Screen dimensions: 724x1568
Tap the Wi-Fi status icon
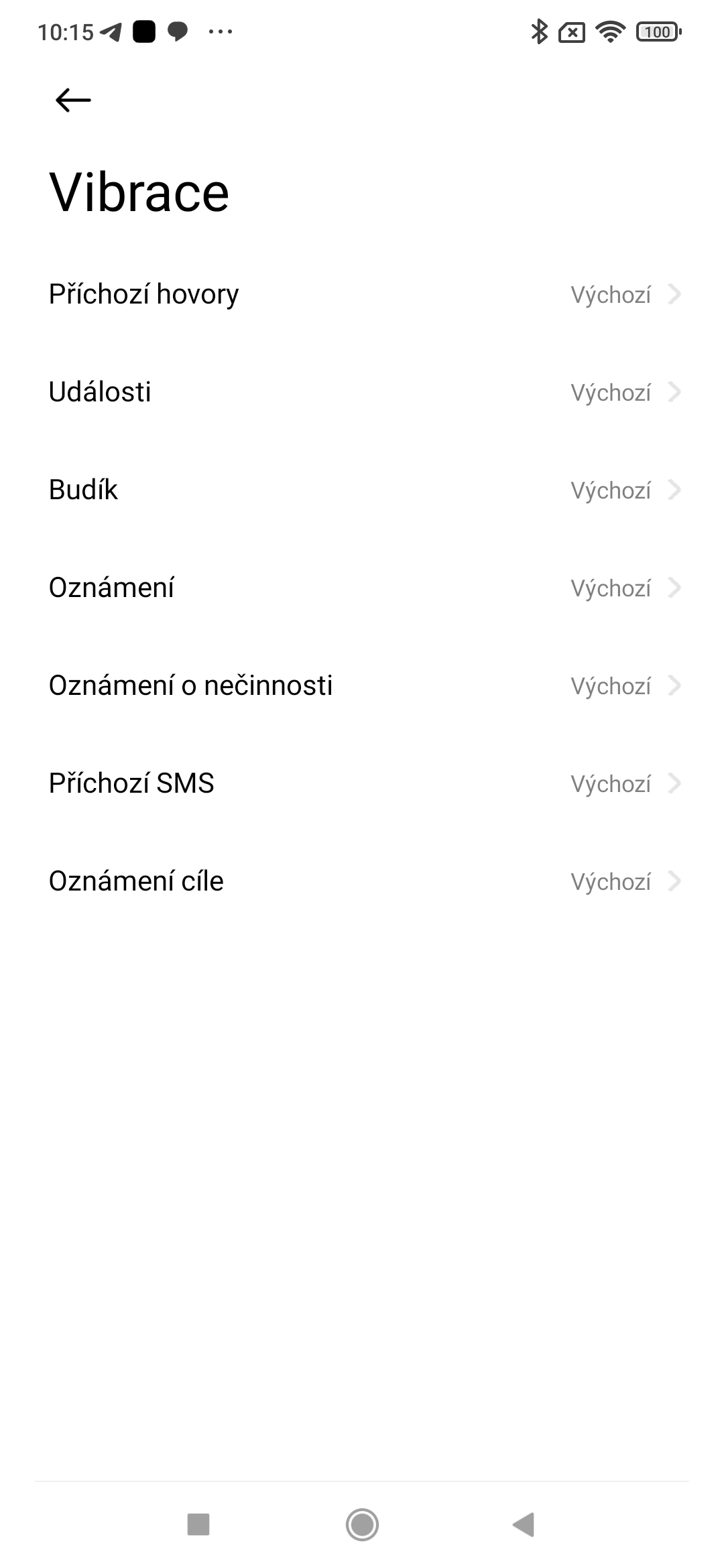610,31
